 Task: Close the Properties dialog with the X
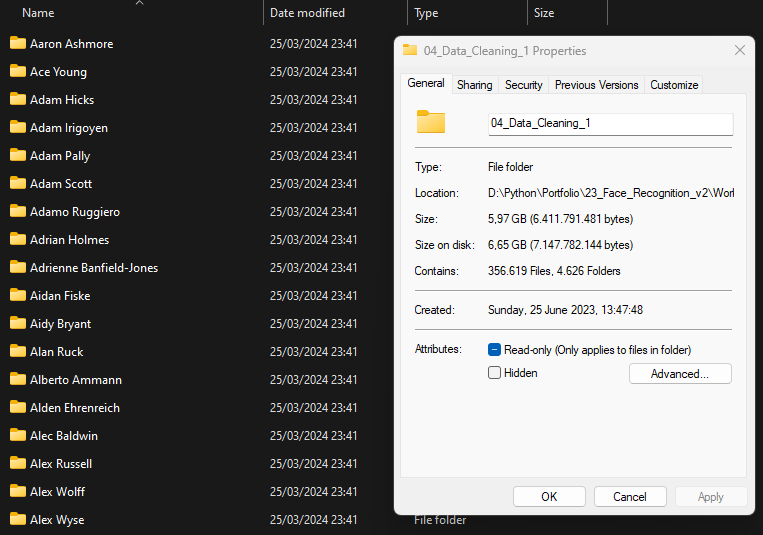coord(740,50)
